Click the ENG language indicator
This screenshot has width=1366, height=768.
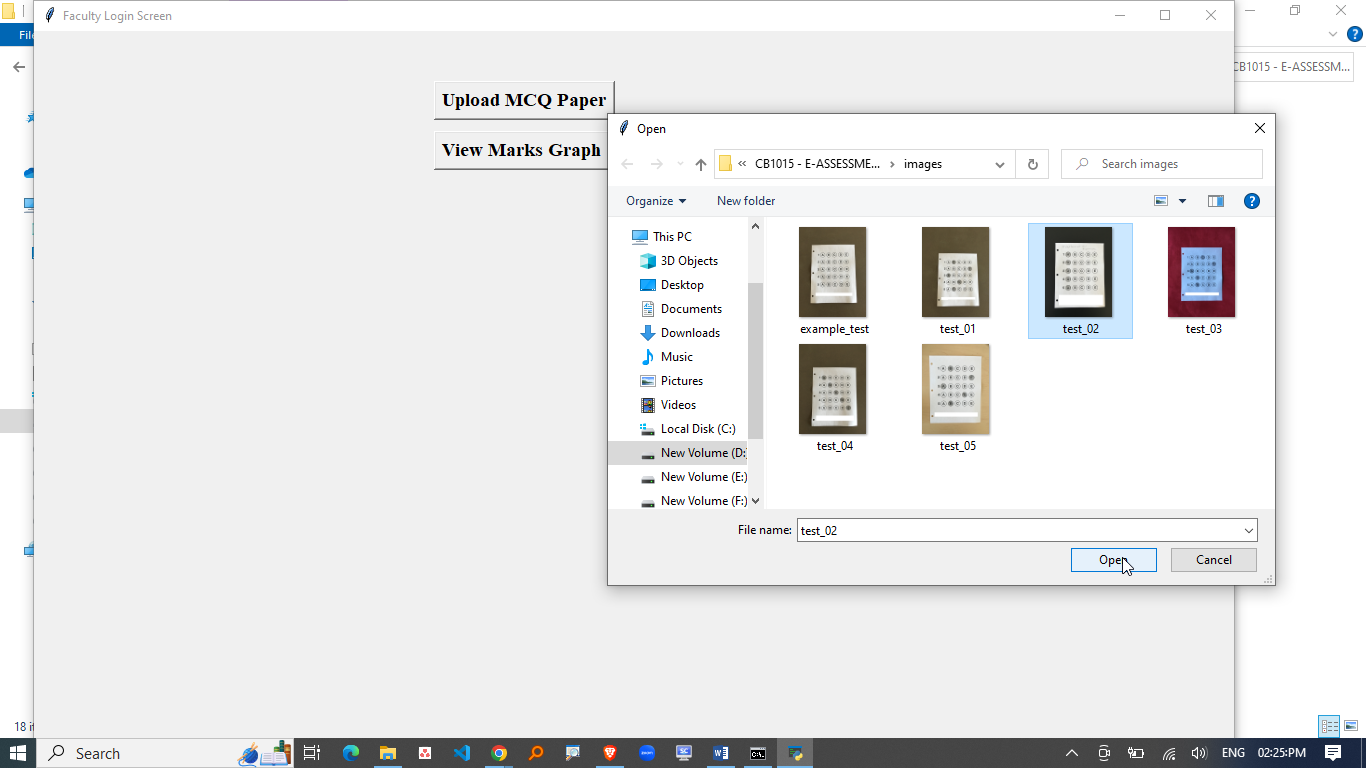click(x=1233, y=753)
